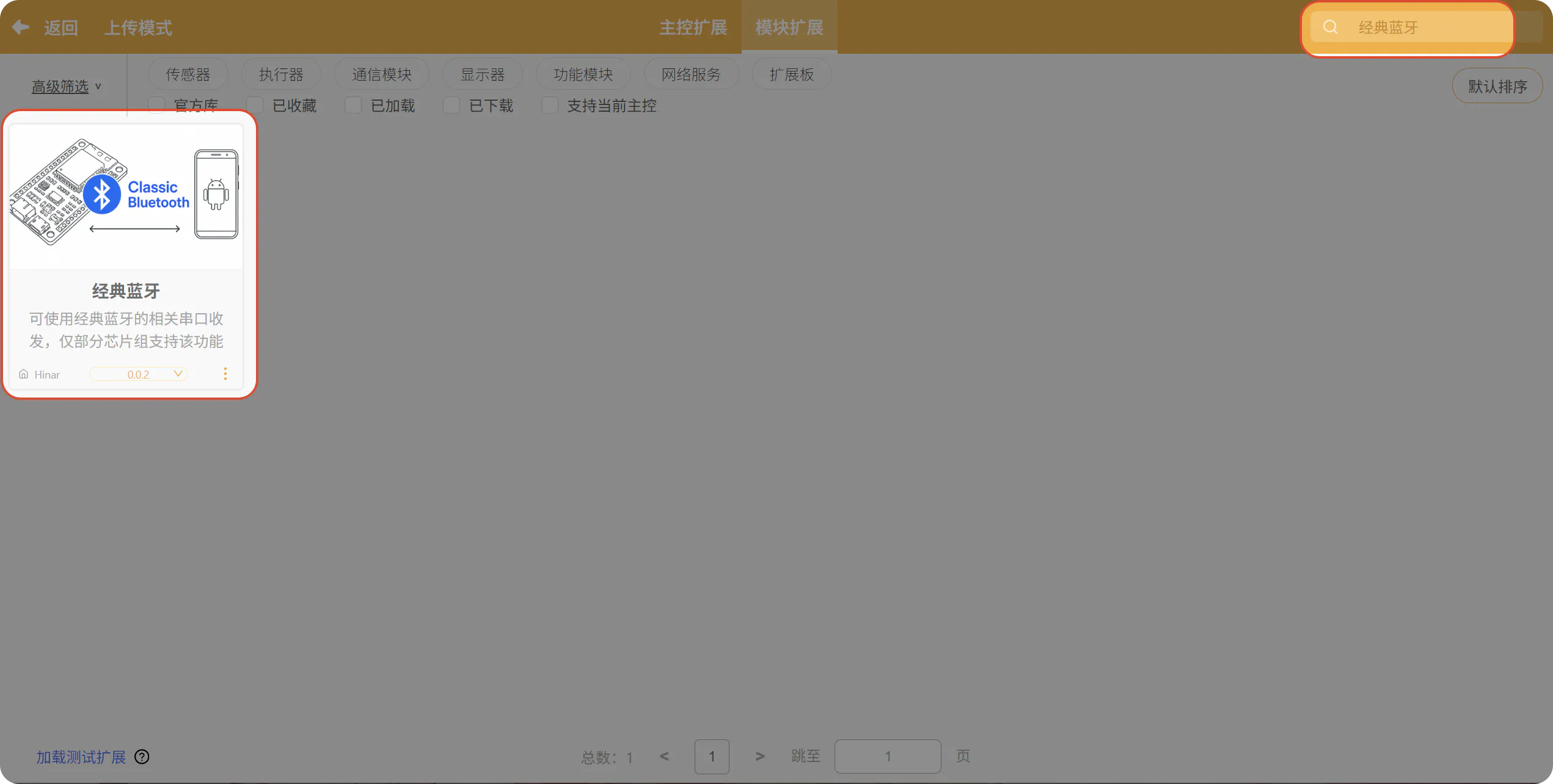Select the 功能模块 category
1553x784 pixels.
583,74
